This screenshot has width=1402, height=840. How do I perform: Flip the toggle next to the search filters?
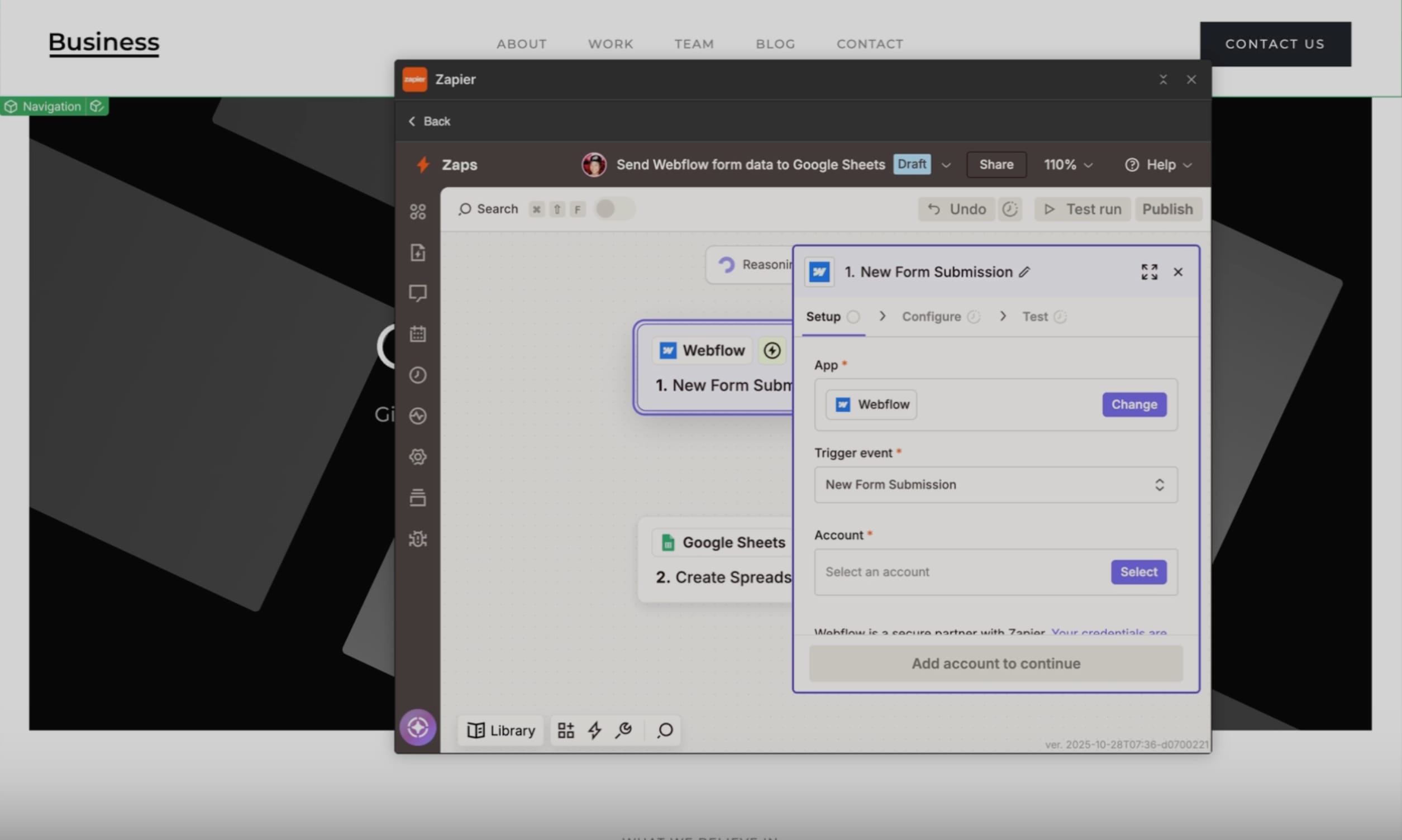tap(613, 209)
